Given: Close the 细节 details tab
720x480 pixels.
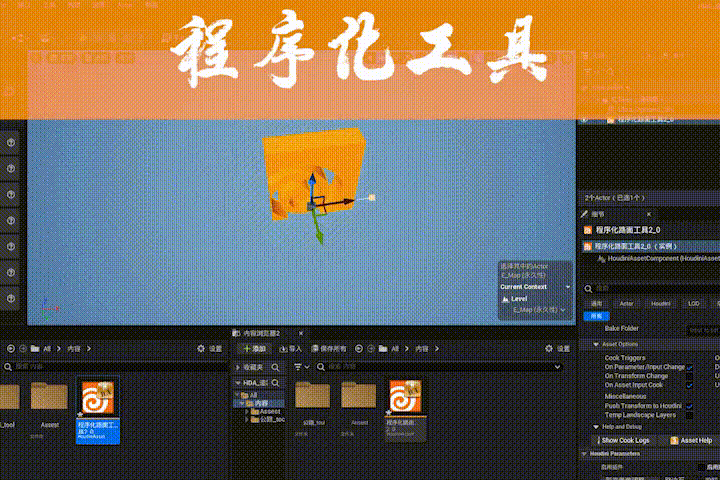Looking at the screenshot, I should tap(649, 214).
